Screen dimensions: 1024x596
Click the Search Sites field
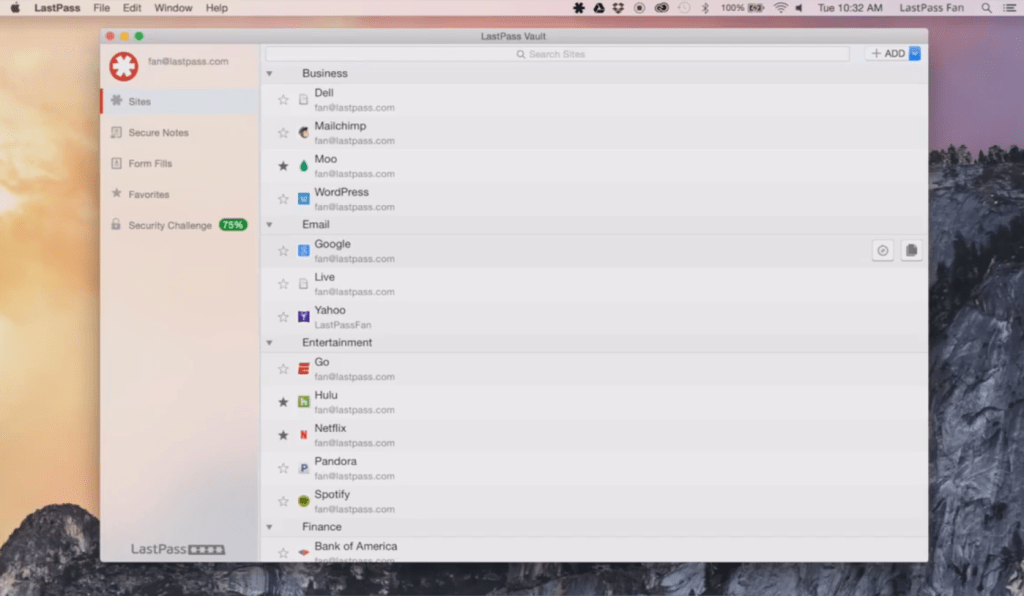[557, 54]
